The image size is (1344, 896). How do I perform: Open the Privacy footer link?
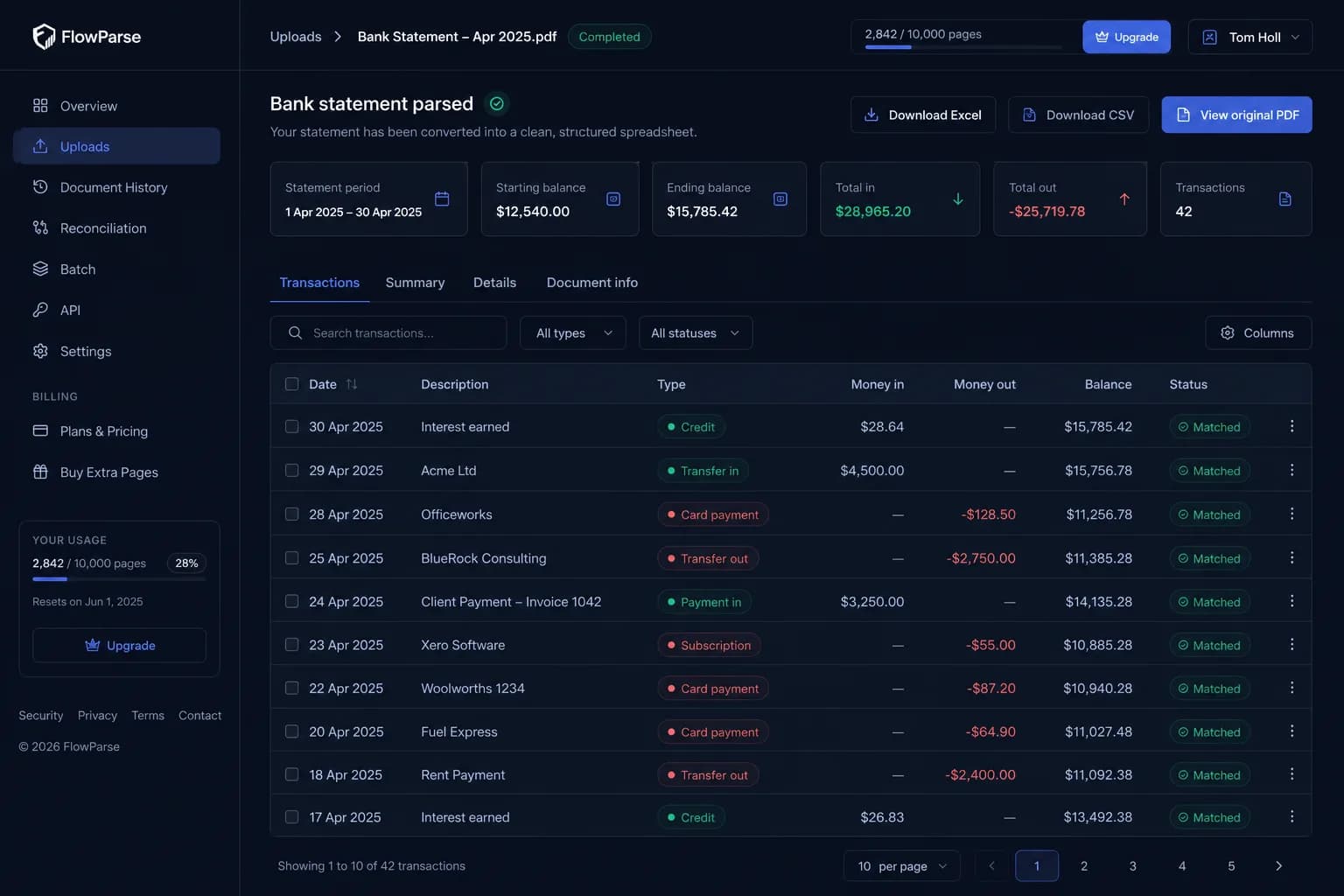click(x=97, y=715)
